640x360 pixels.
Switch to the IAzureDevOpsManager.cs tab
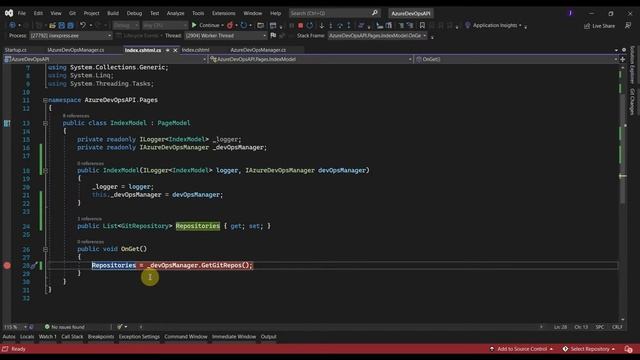pyautogui.click(x=76, y=50)
